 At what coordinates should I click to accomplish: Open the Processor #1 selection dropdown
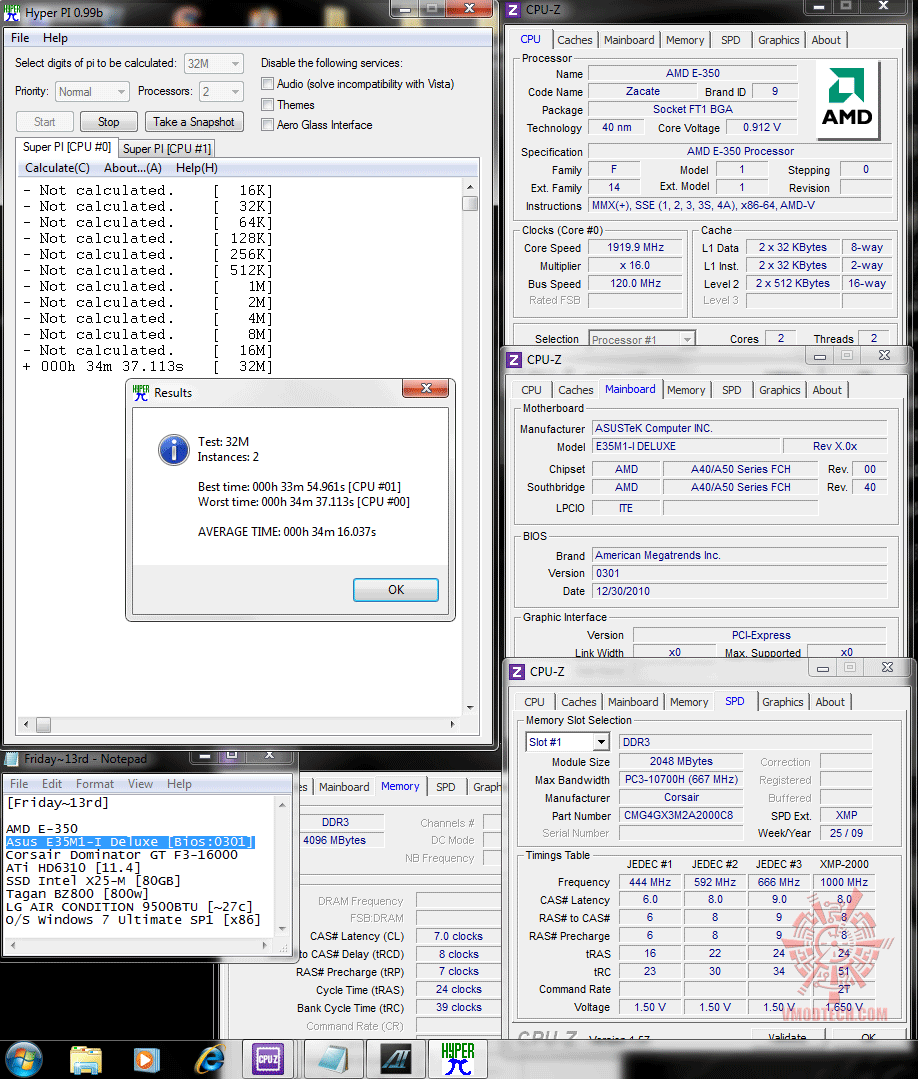tap(641, 339)
